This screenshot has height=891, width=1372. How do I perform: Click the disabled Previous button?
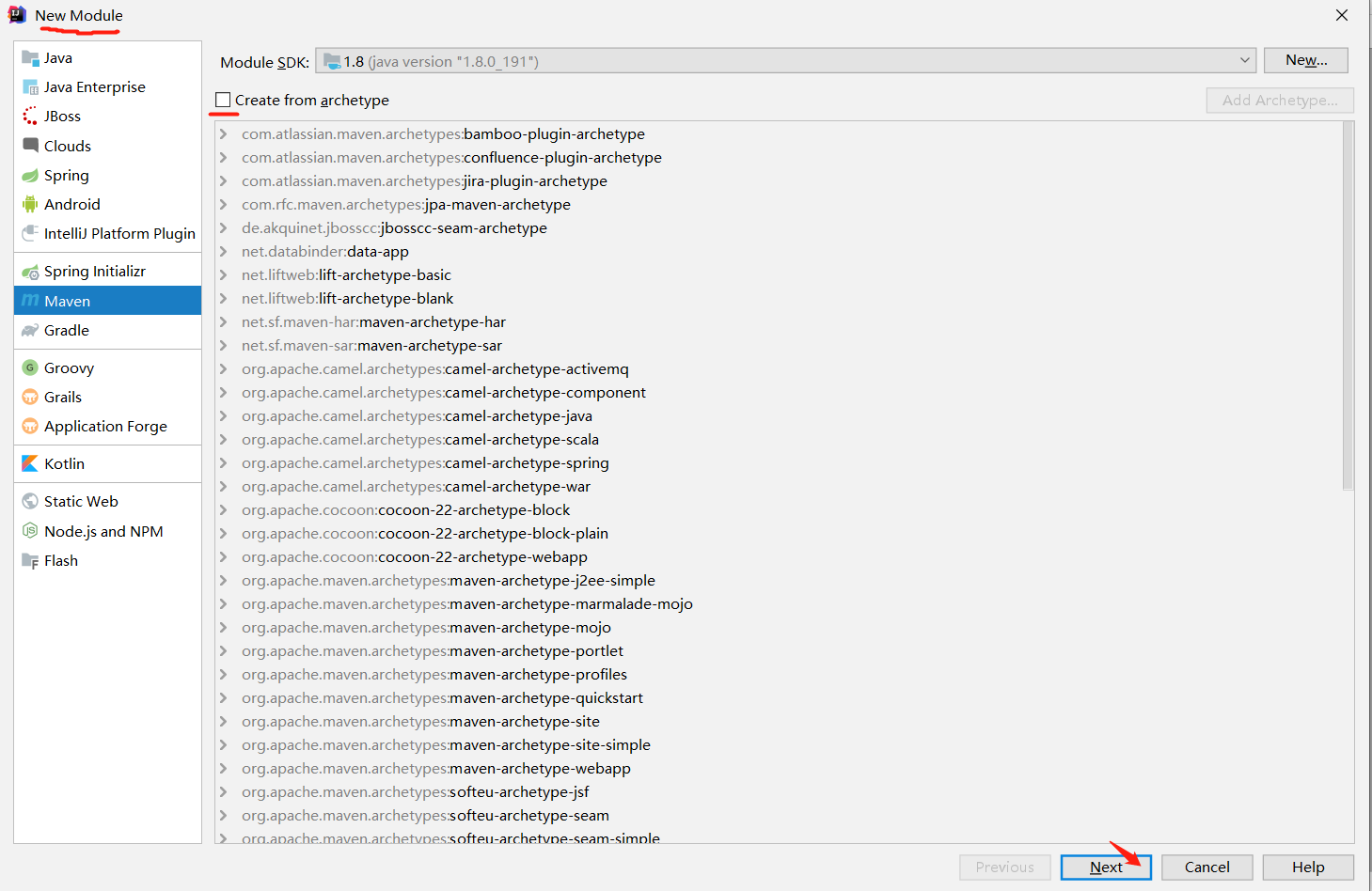tap(1004, 868)
